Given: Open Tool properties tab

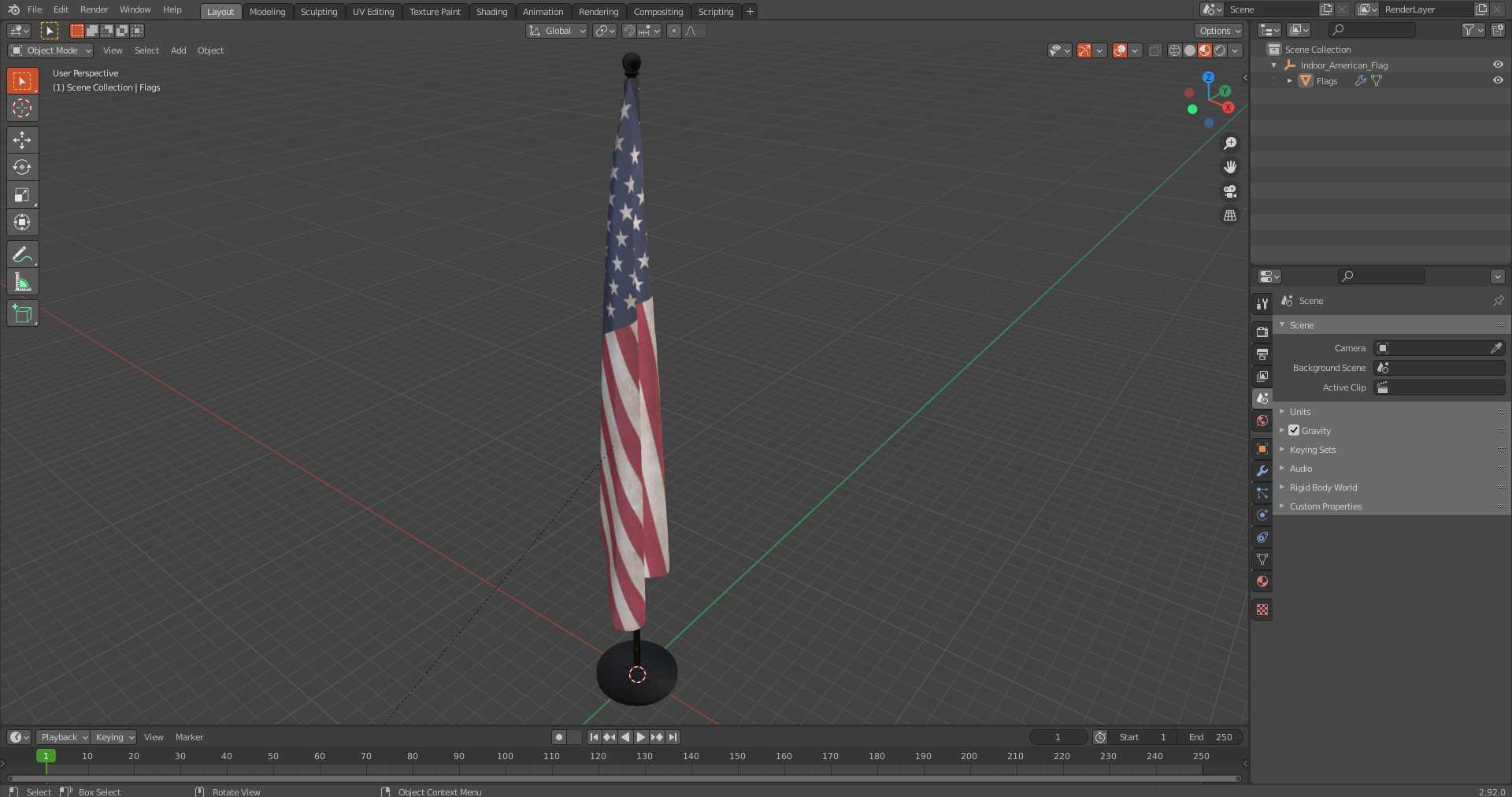Looking at the screenshot, I should (1262, 304).
